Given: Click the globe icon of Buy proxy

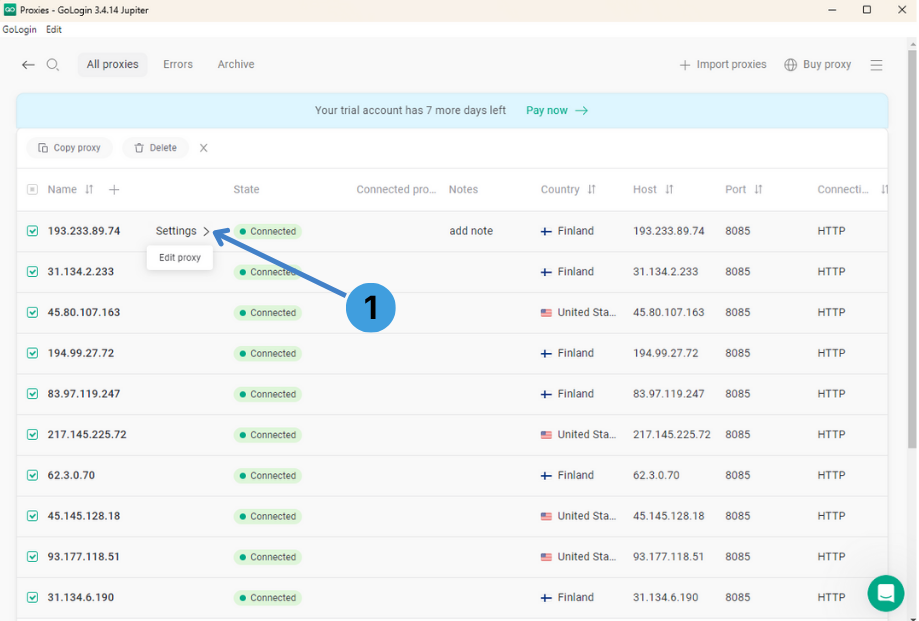Looking at the screenshot, I should (x=791, y=64).
